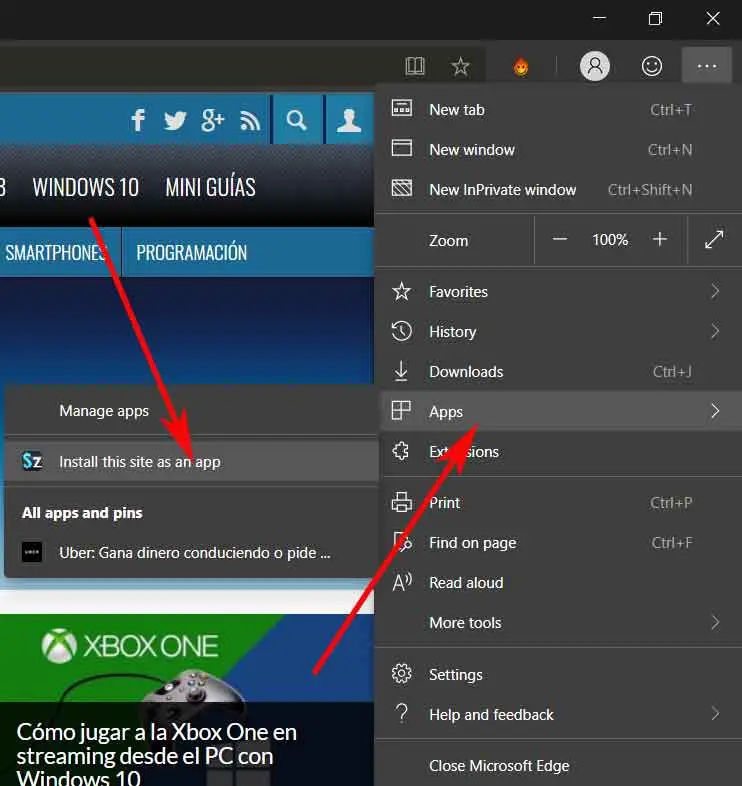Image resolution: width=742 pixels, height=786 pixels.
Task: Click the Help question mark icon
Action: coord(402,713)
